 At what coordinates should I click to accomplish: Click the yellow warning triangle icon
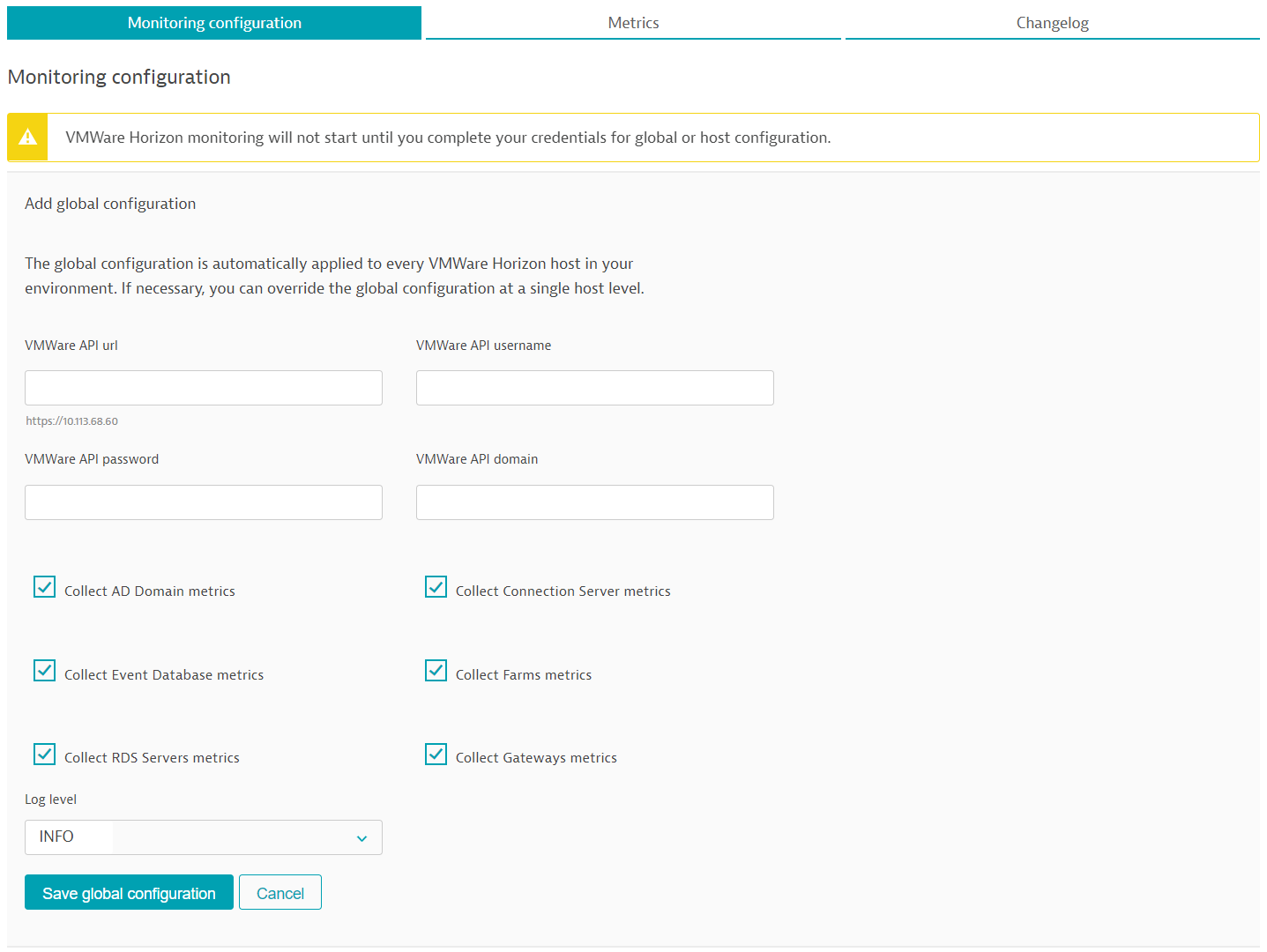27,138
